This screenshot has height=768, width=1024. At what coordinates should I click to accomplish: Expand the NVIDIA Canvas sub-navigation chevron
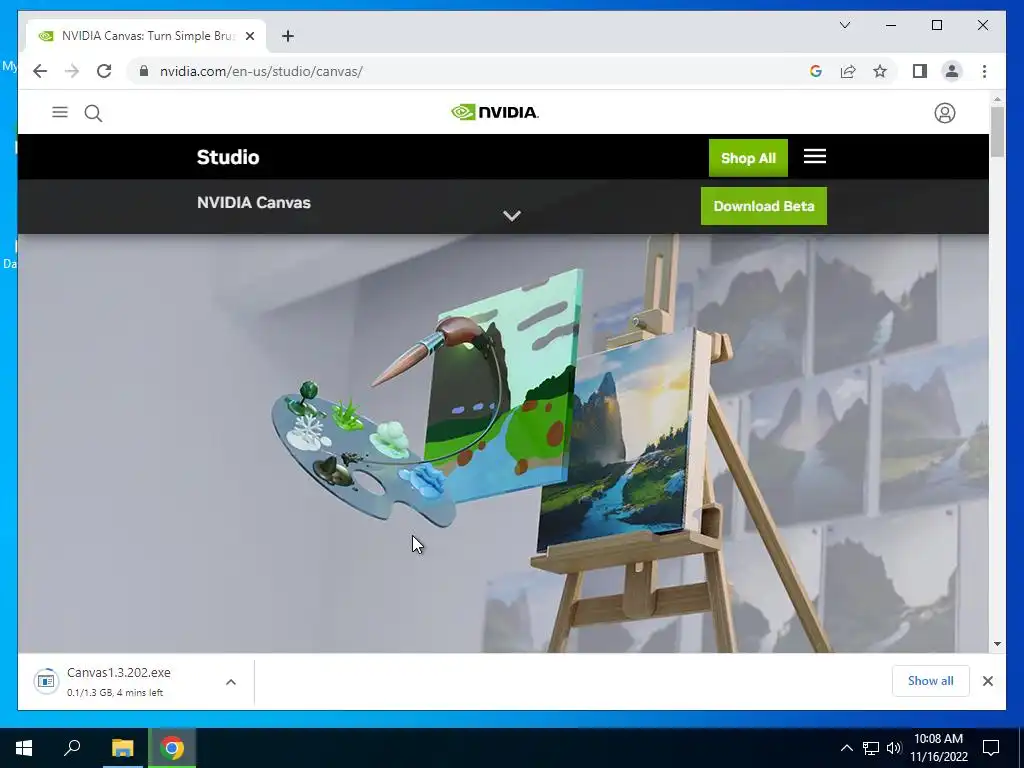(512, 216)
